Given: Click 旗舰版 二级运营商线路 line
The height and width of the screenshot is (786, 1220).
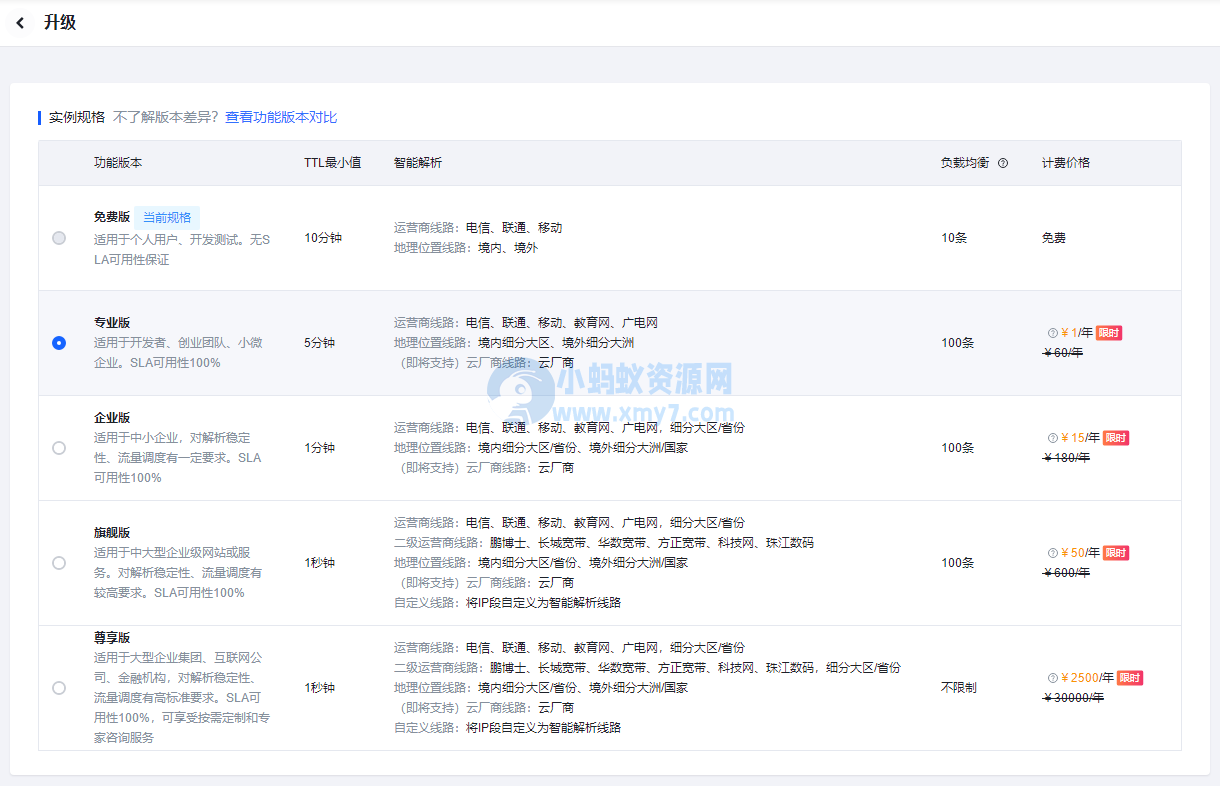Looking at the screenshot, I should tap(604, 543).
